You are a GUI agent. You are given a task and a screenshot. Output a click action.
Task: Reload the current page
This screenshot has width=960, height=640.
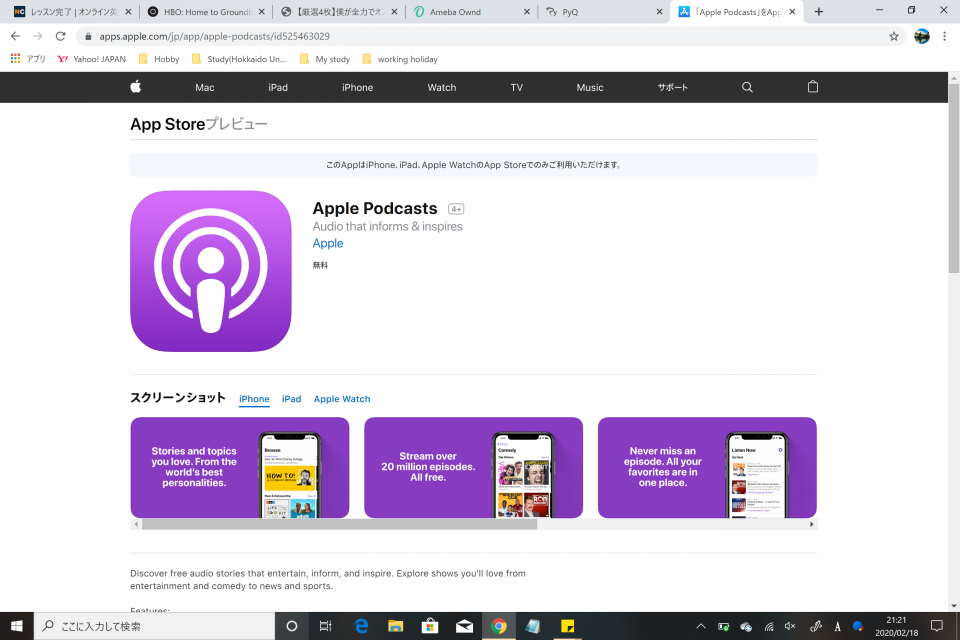point(60,36)
